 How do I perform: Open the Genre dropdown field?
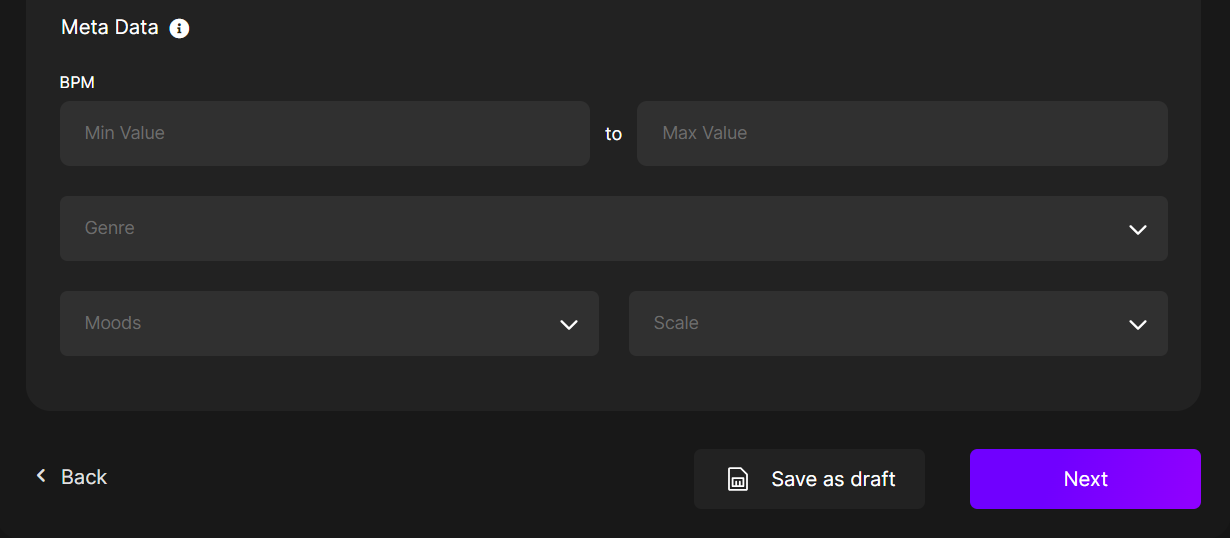point(614,228)
